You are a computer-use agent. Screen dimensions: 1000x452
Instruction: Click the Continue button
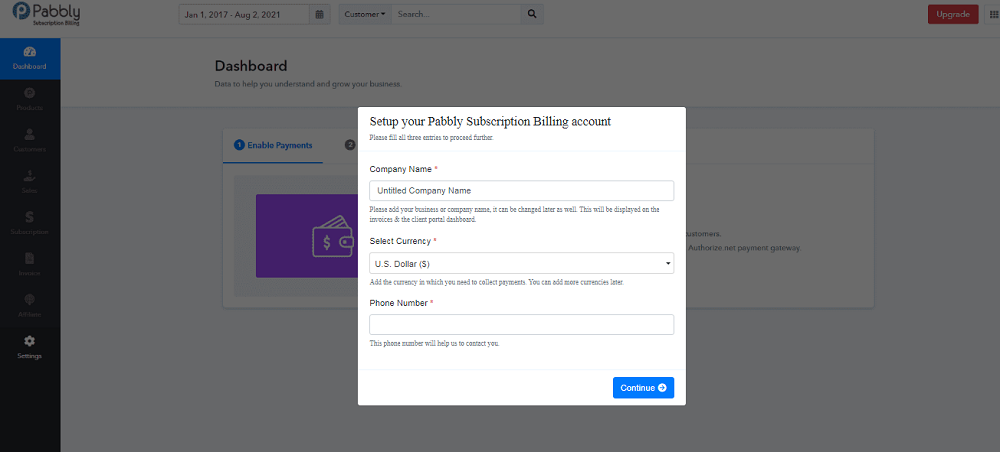coord(643,388)
